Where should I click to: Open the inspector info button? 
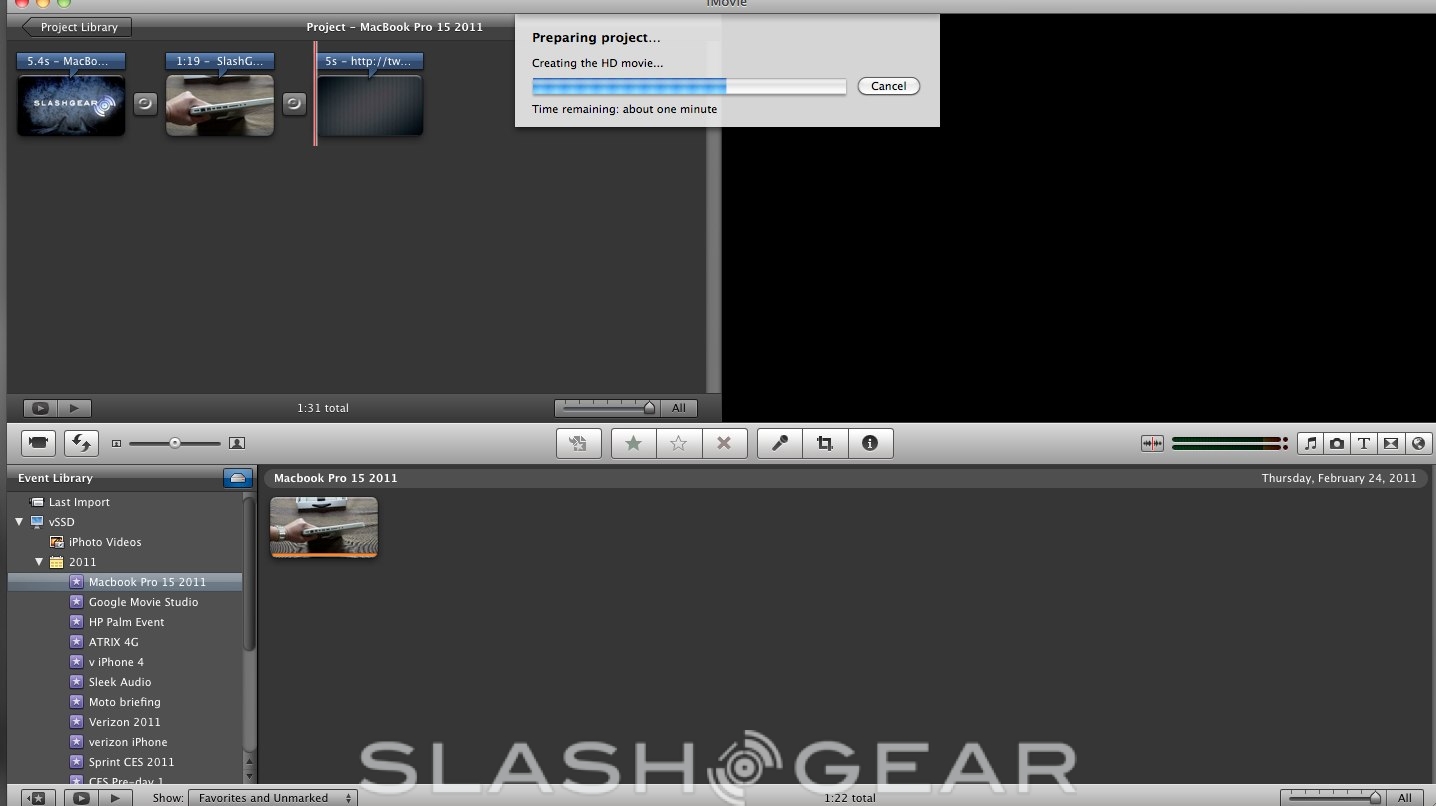click(x=870, y=443)
